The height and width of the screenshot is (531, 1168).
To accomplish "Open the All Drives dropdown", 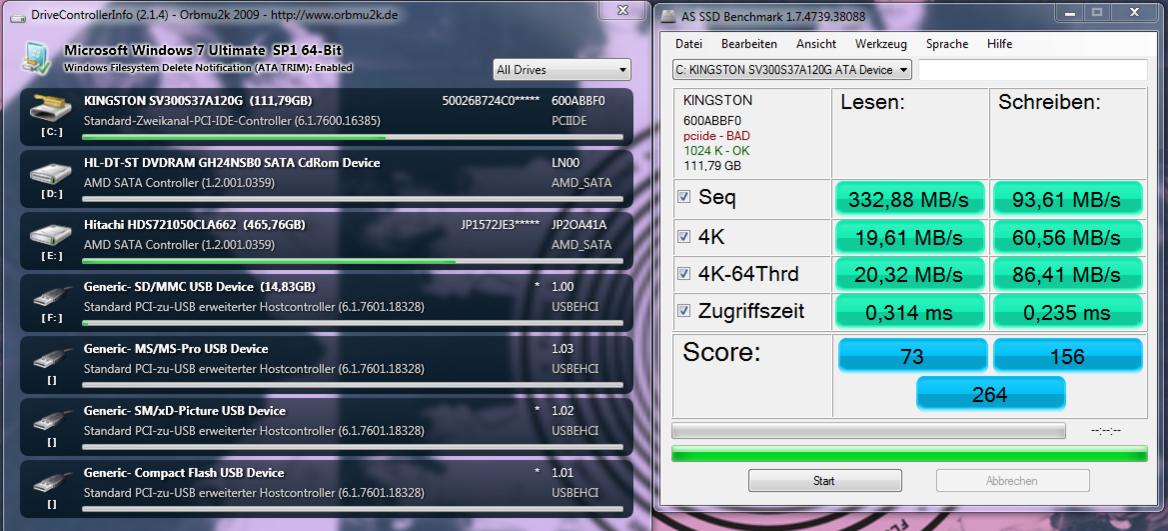I will tap(562, 70).
